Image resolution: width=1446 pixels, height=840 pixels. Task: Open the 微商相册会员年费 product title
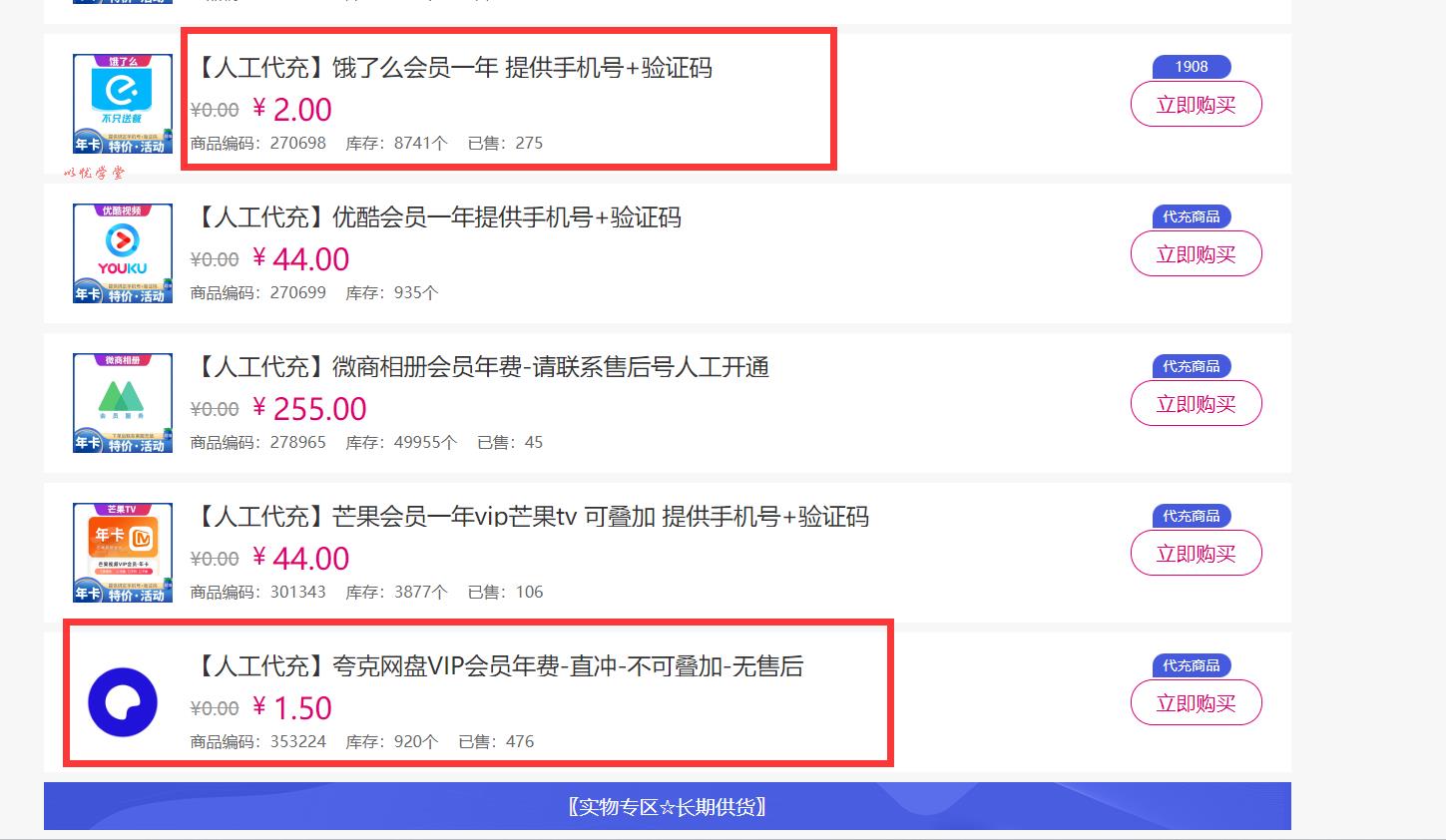480,367
